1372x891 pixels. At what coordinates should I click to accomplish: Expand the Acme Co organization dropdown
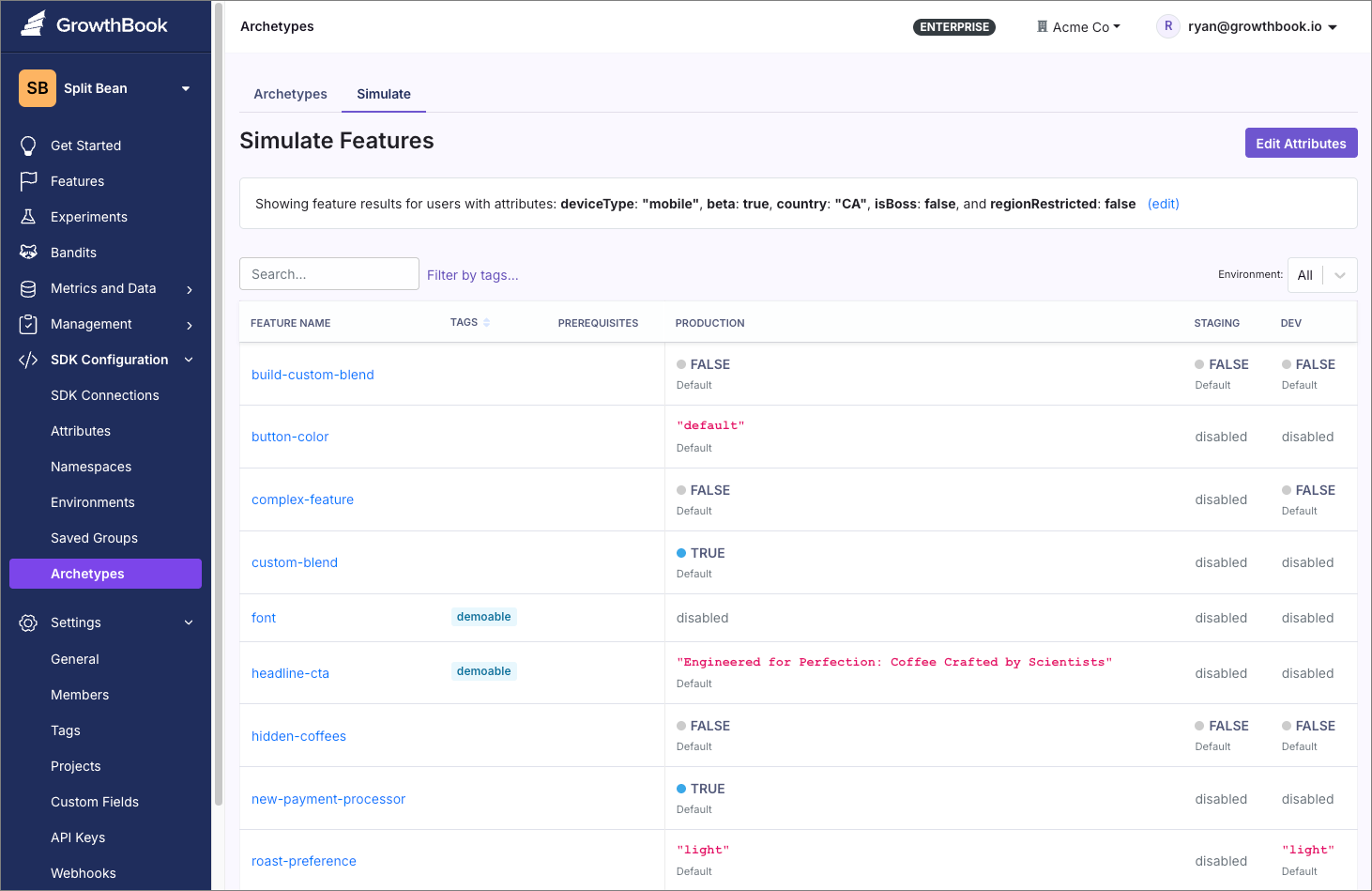1078,26
